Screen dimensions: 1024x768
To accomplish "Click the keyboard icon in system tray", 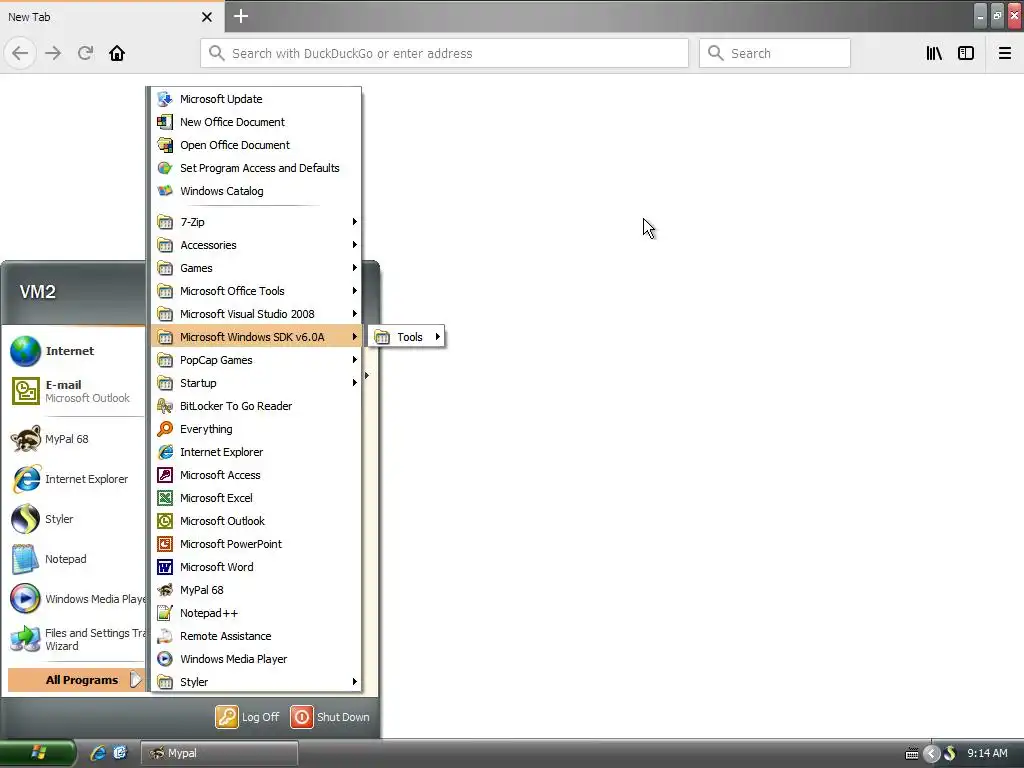I will tap(912, 754).
